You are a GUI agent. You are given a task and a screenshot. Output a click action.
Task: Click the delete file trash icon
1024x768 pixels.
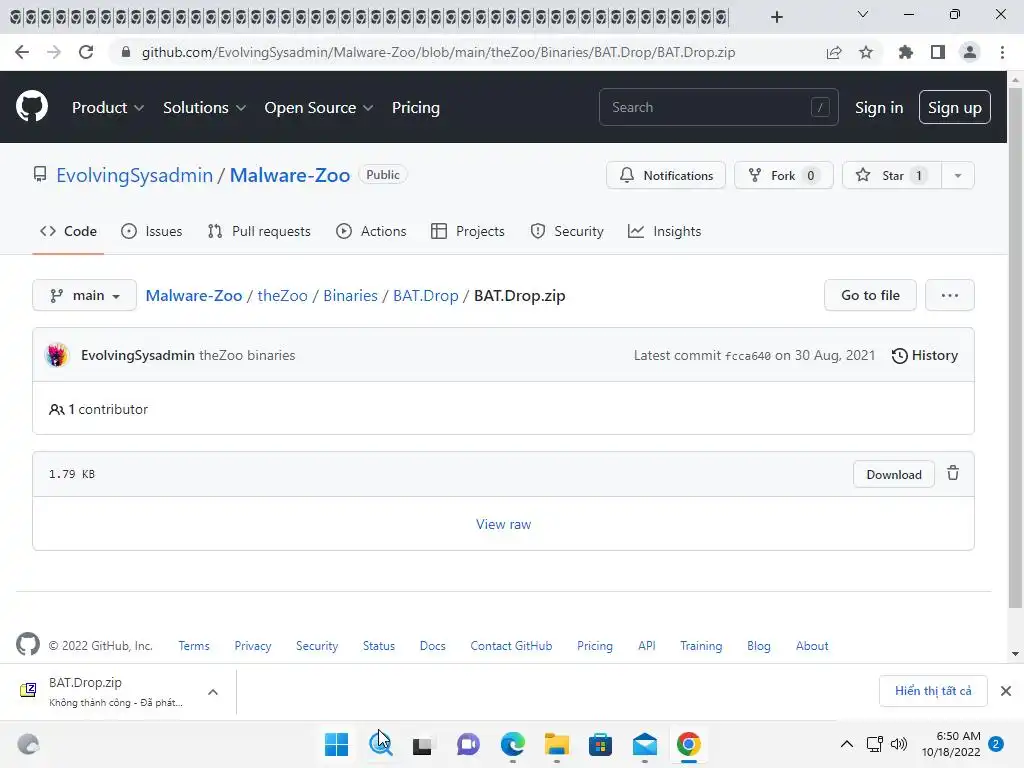pyautogui.click(x=953, y=473)
